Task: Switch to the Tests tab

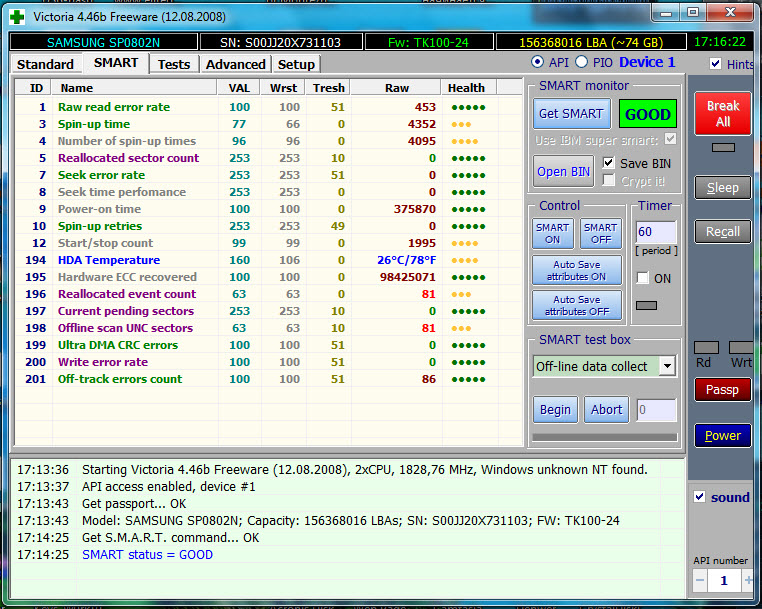Action: point(174,64)
